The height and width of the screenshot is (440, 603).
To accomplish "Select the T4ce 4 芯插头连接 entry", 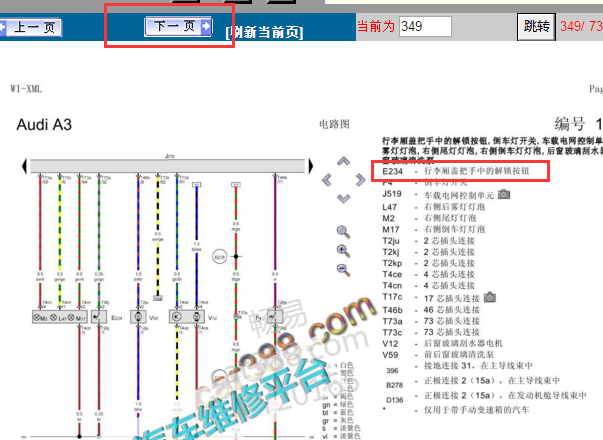I will tap(428, 274).
